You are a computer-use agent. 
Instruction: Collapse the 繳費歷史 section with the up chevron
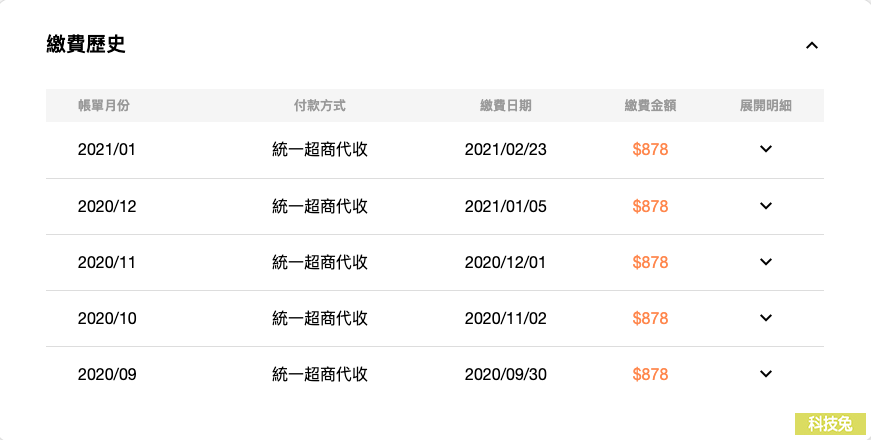[812, 46]
